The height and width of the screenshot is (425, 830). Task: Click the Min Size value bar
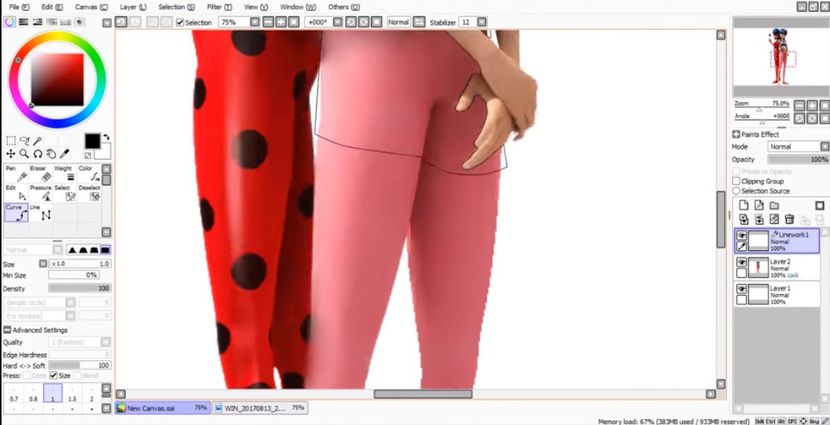[73, 275]
